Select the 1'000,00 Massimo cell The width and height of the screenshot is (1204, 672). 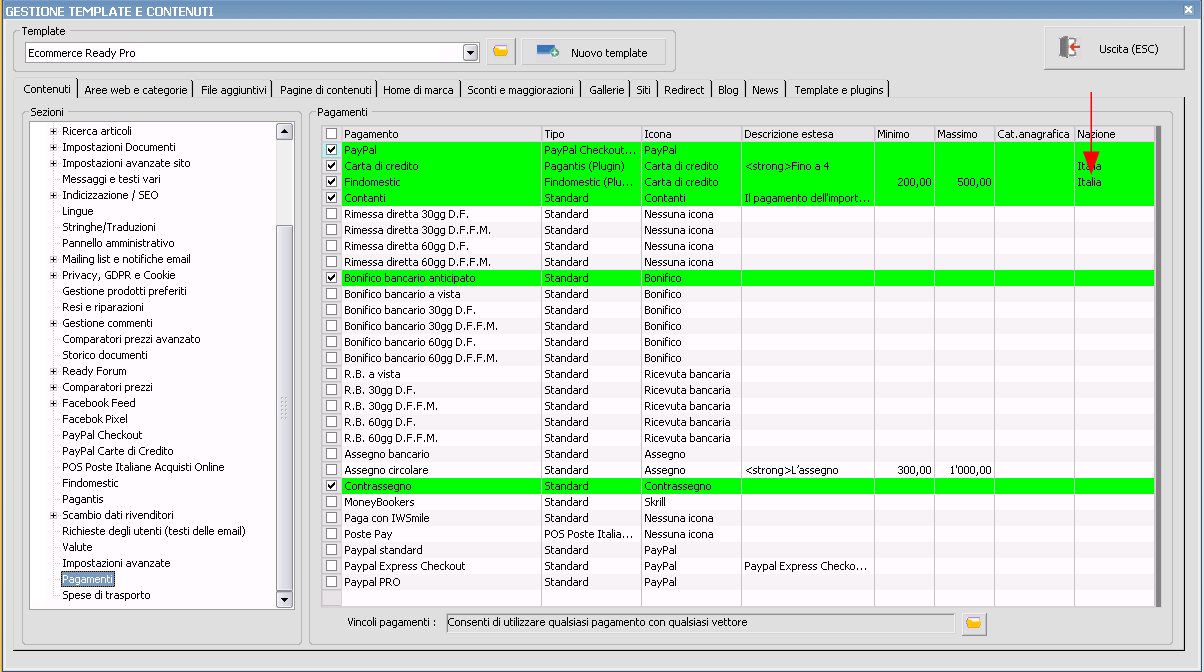click(x=964, y=470)
